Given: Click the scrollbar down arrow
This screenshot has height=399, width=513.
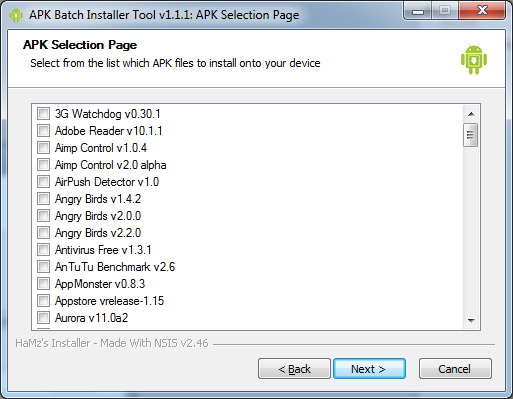Looking at the screenshot, I should [x=471, y=321].
